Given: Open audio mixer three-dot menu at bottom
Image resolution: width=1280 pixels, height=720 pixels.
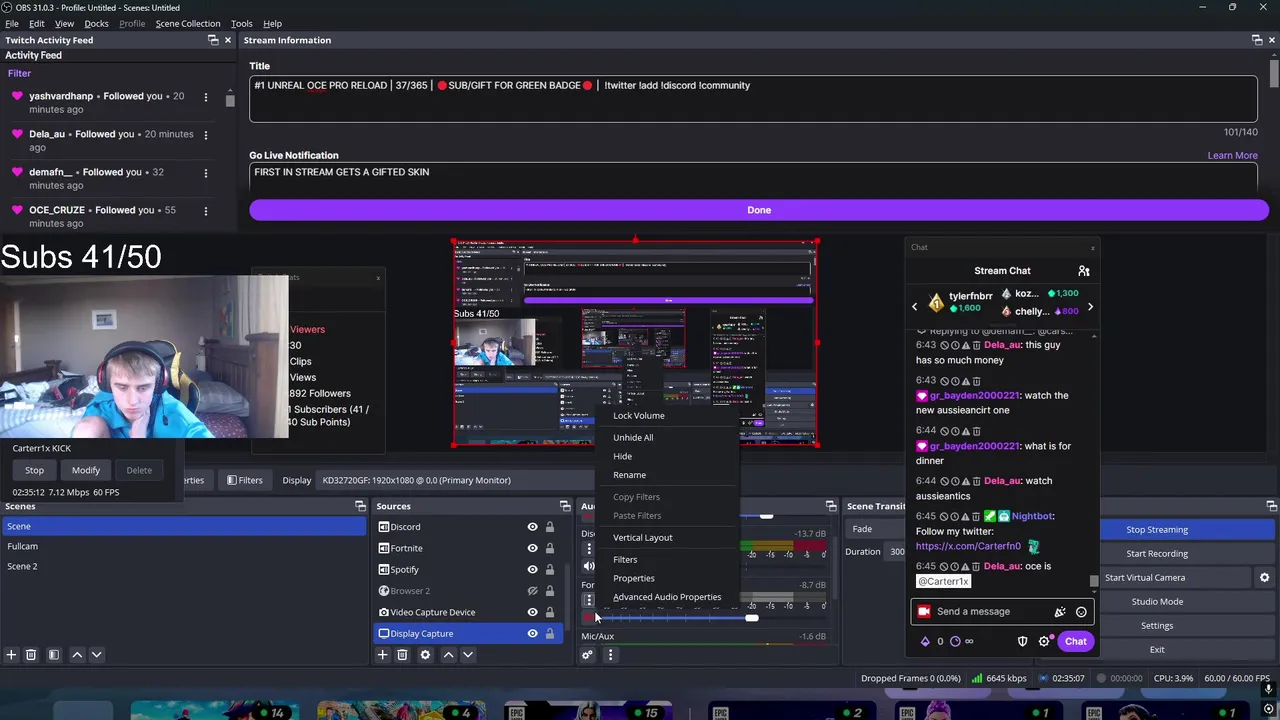Looking at the screenshot, I should (610, 655).
